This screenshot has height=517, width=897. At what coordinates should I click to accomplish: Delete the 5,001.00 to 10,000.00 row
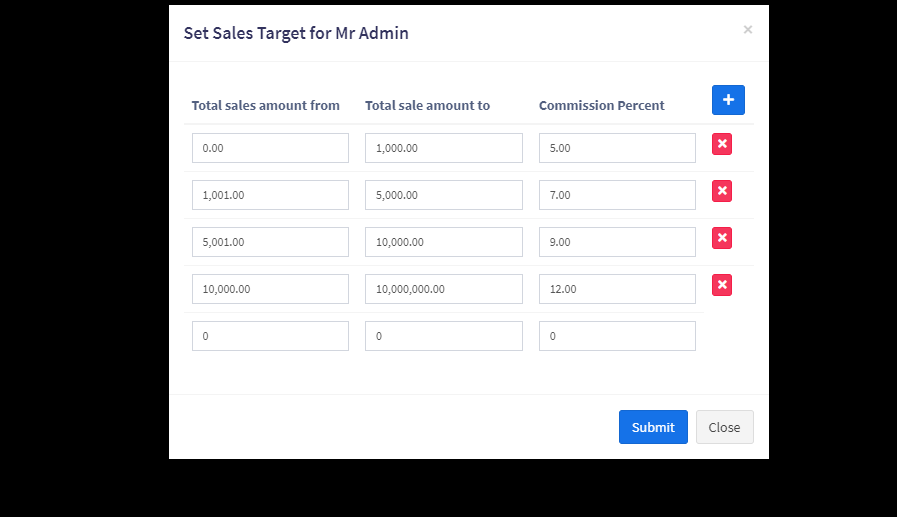coord(722,238)
